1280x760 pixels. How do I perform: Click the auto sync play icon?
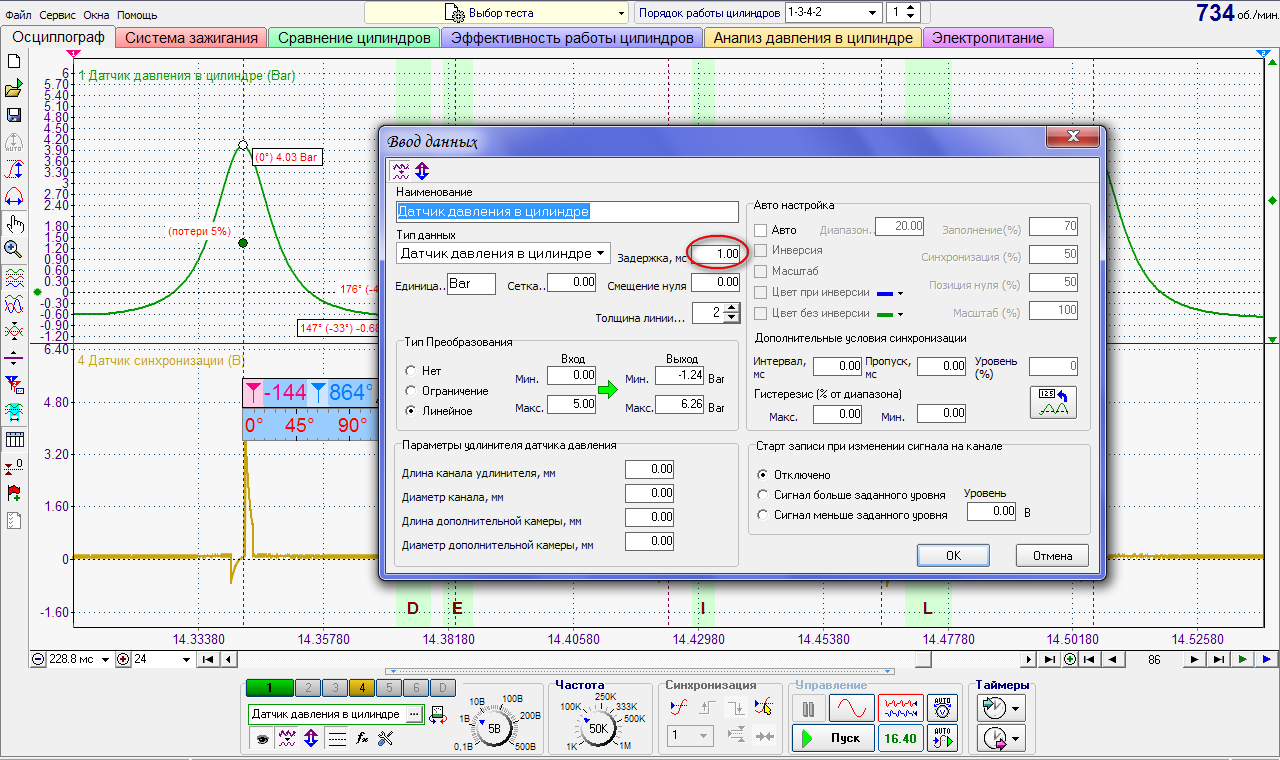click(942, 738)
